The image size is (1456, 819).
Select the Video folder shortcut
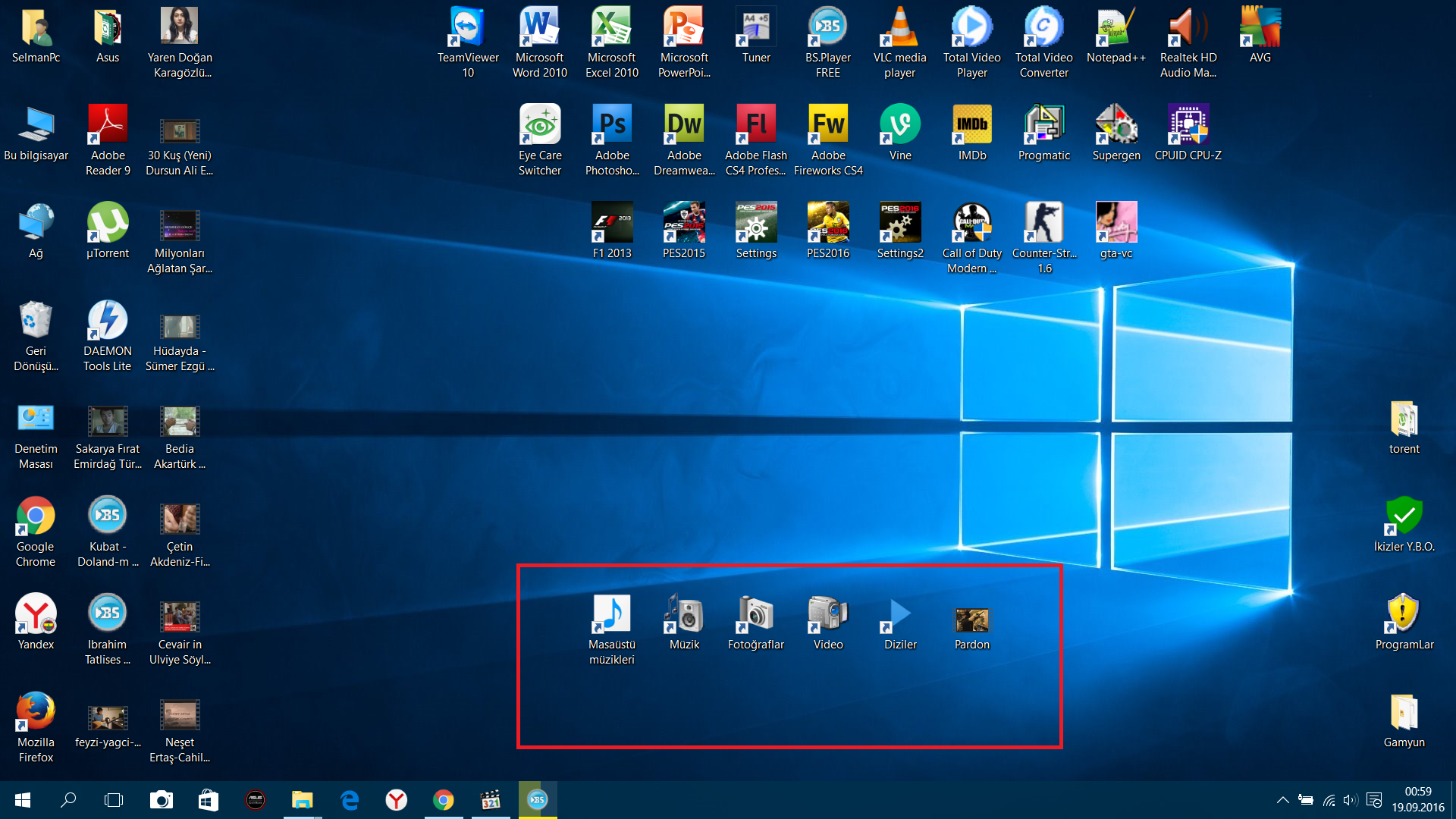tap(828, 622)
